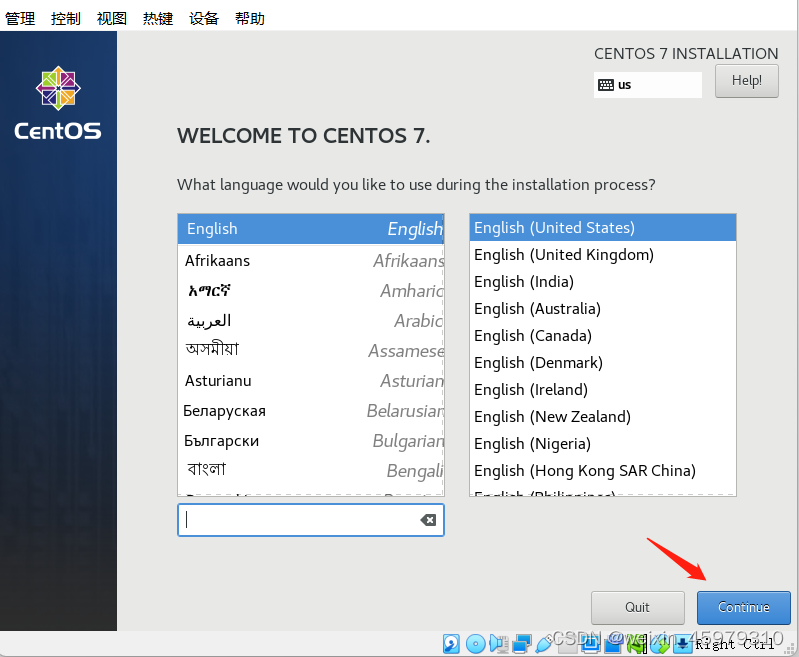Click the us keyboard layout indicator

point(648,85)
